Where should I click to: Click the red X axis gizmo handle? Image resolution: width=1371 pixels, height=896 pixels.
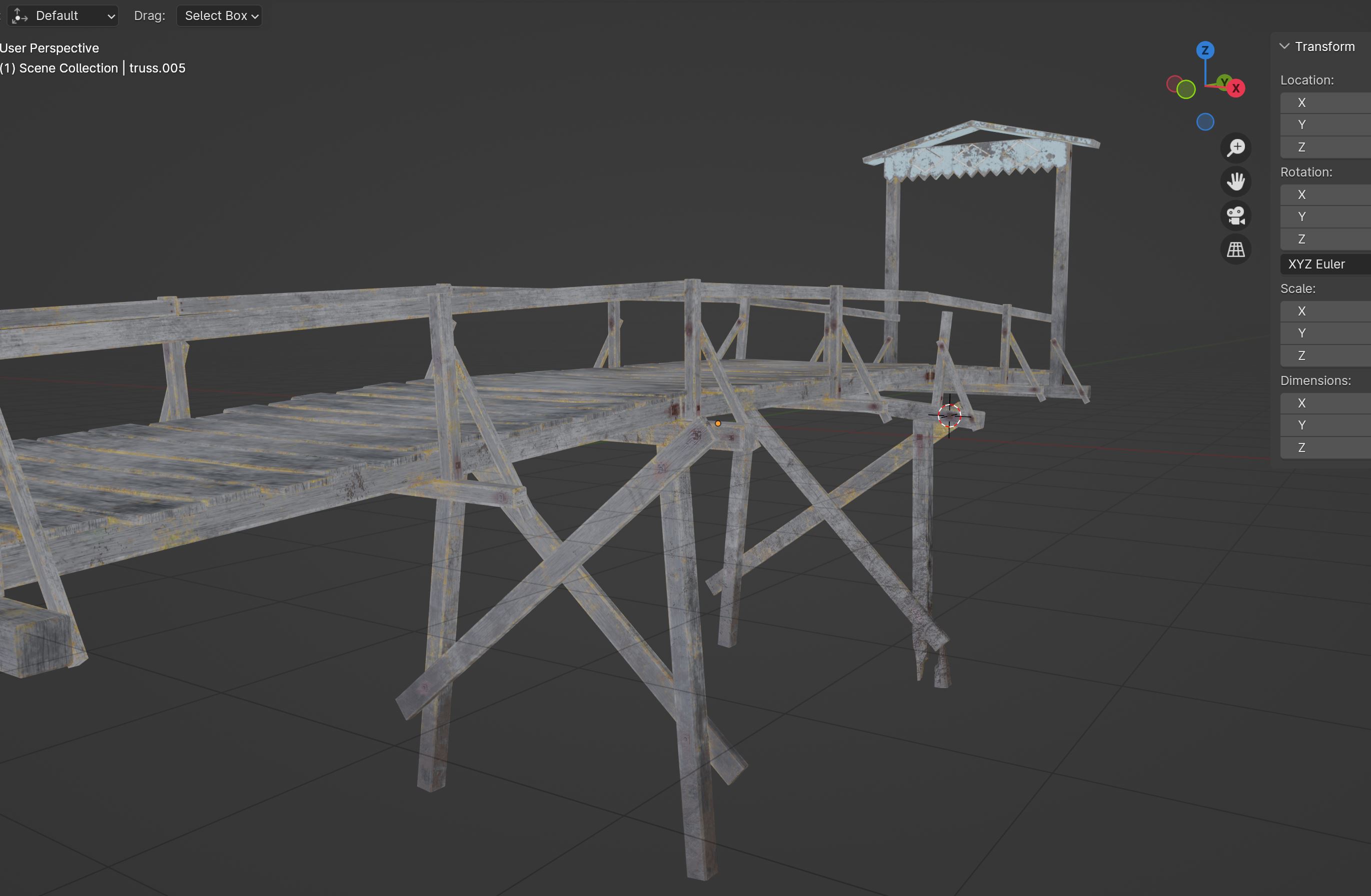coord(1235,88)
